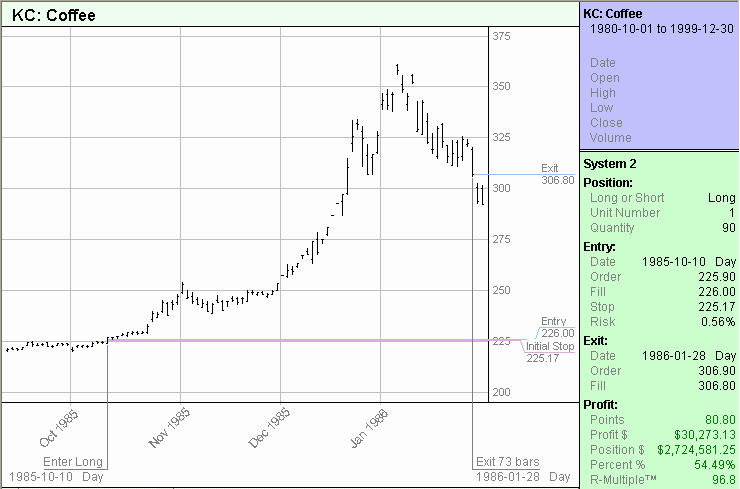This screenshot has height=489, width=740.
Task: Click the pink initial stop line
Action: [300, 341]
